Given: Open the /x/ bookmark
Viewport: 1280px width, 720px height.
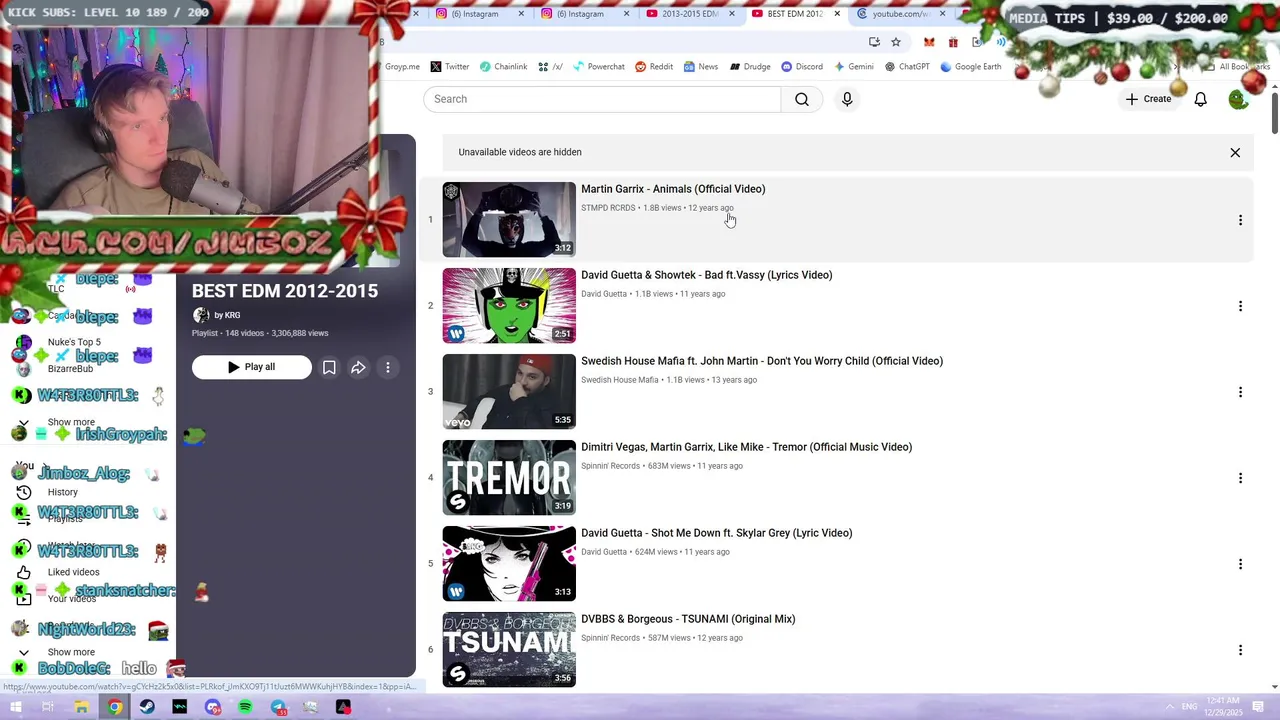Looking at the screenshot, I should tap(550, 67).
